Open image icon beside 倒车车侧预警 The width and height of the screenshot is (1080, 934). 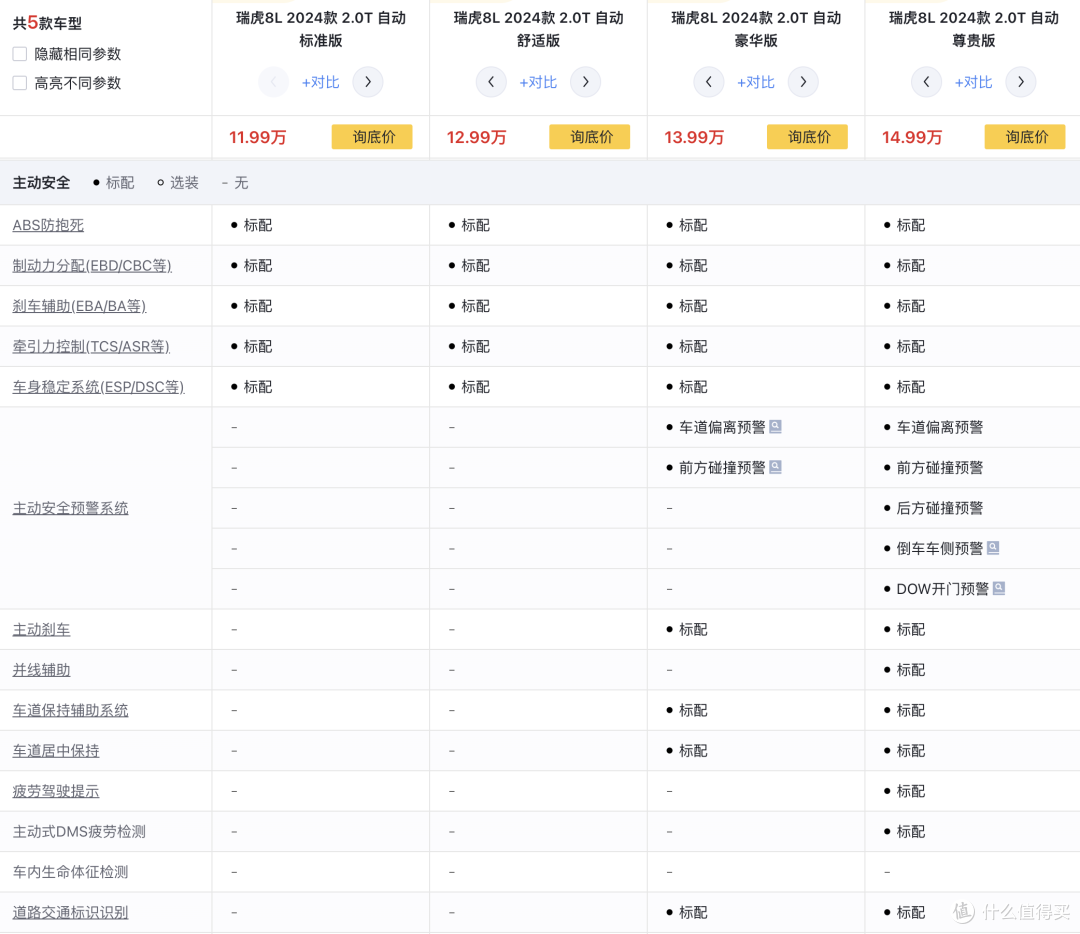pos(993,548)
